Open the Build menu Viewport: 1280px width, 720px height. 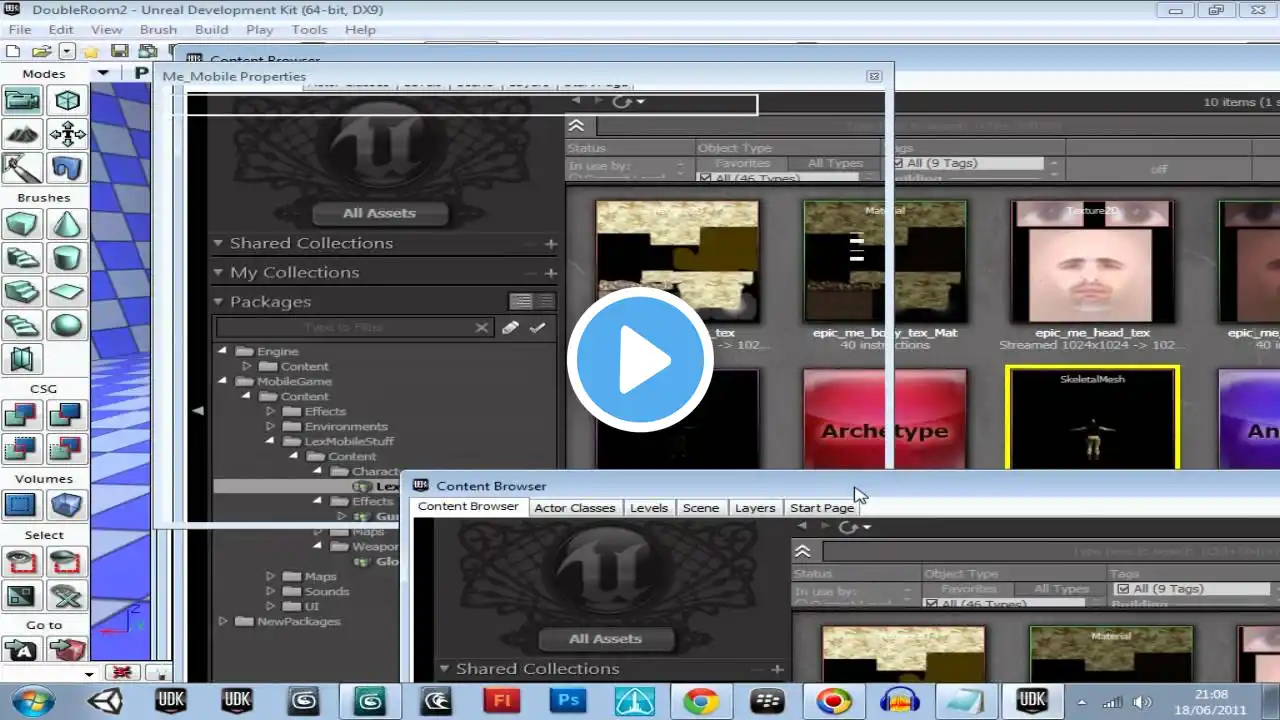point(212,29)
